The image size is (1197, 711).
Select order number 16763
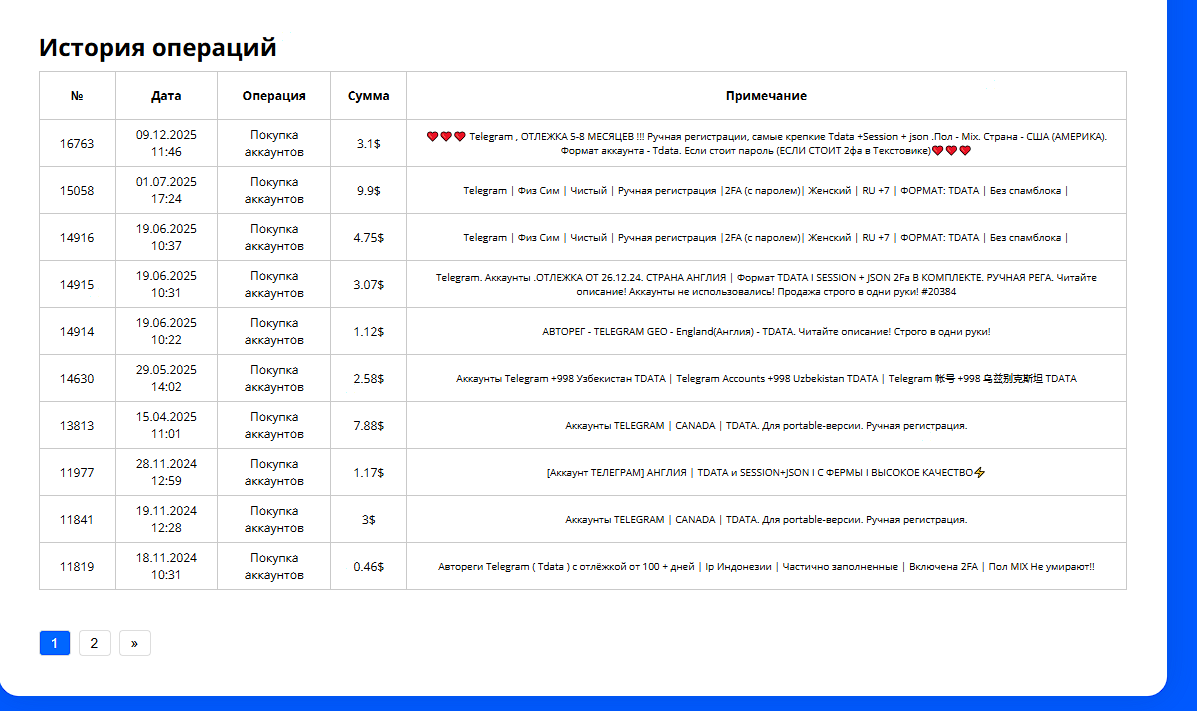coord(77,144)
